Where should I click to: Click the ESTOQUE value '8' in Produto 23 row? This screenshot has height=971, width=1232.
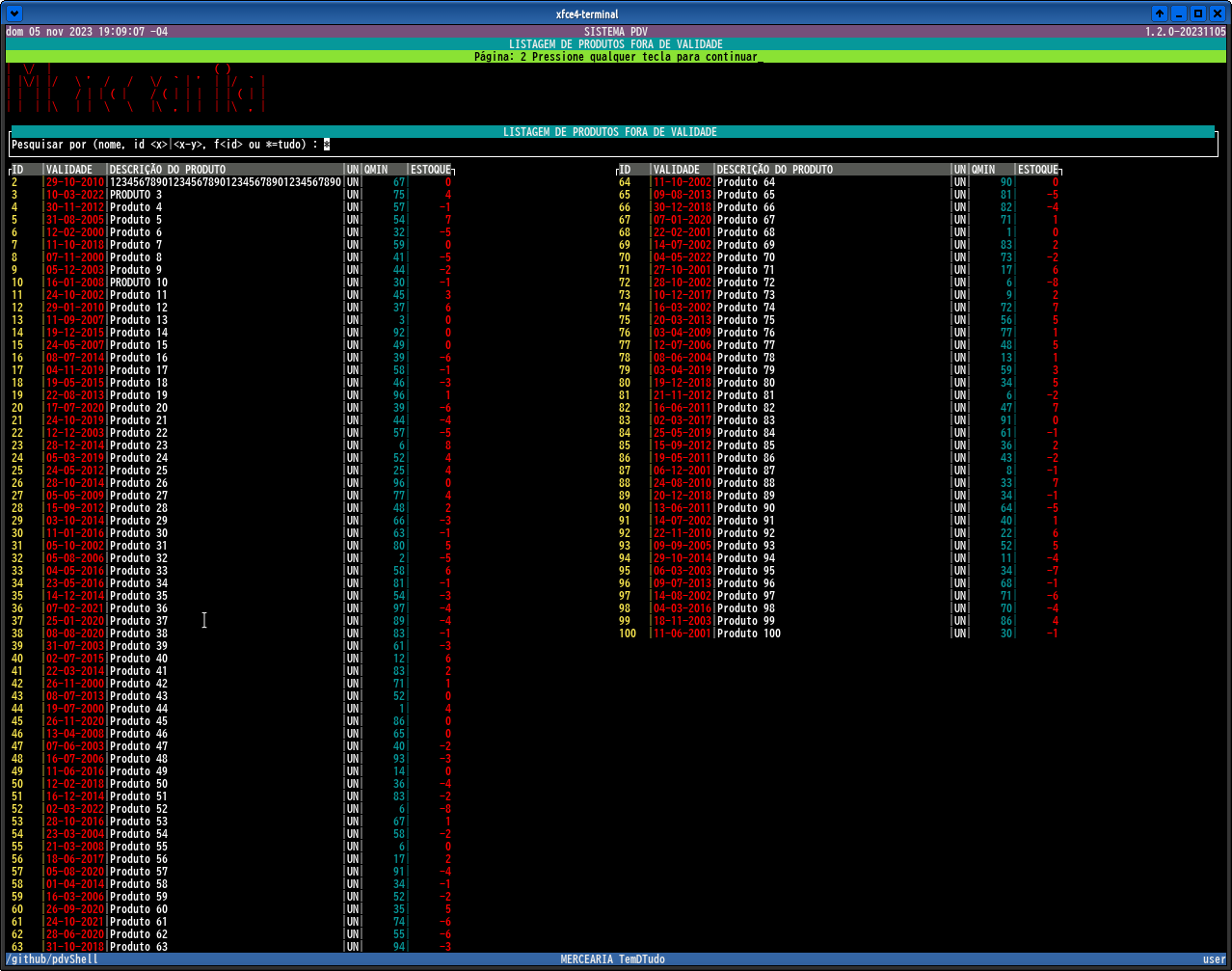tap(448, 445)
